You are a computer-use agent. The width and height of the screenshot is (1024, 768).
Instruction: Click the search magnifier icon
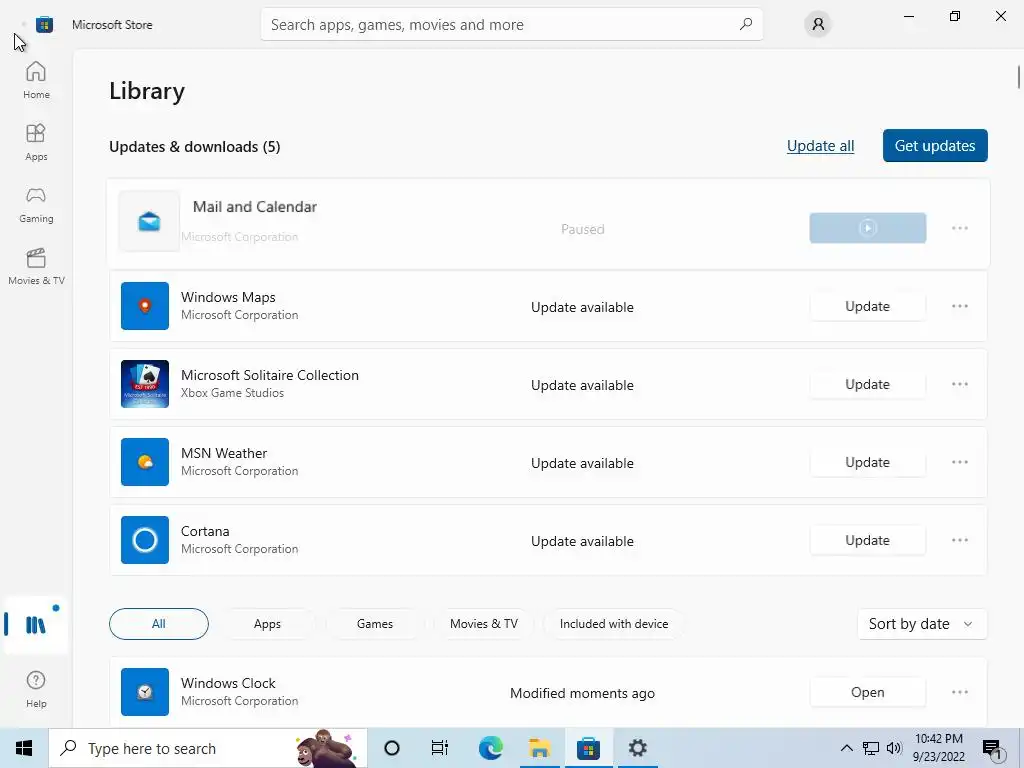746,24
